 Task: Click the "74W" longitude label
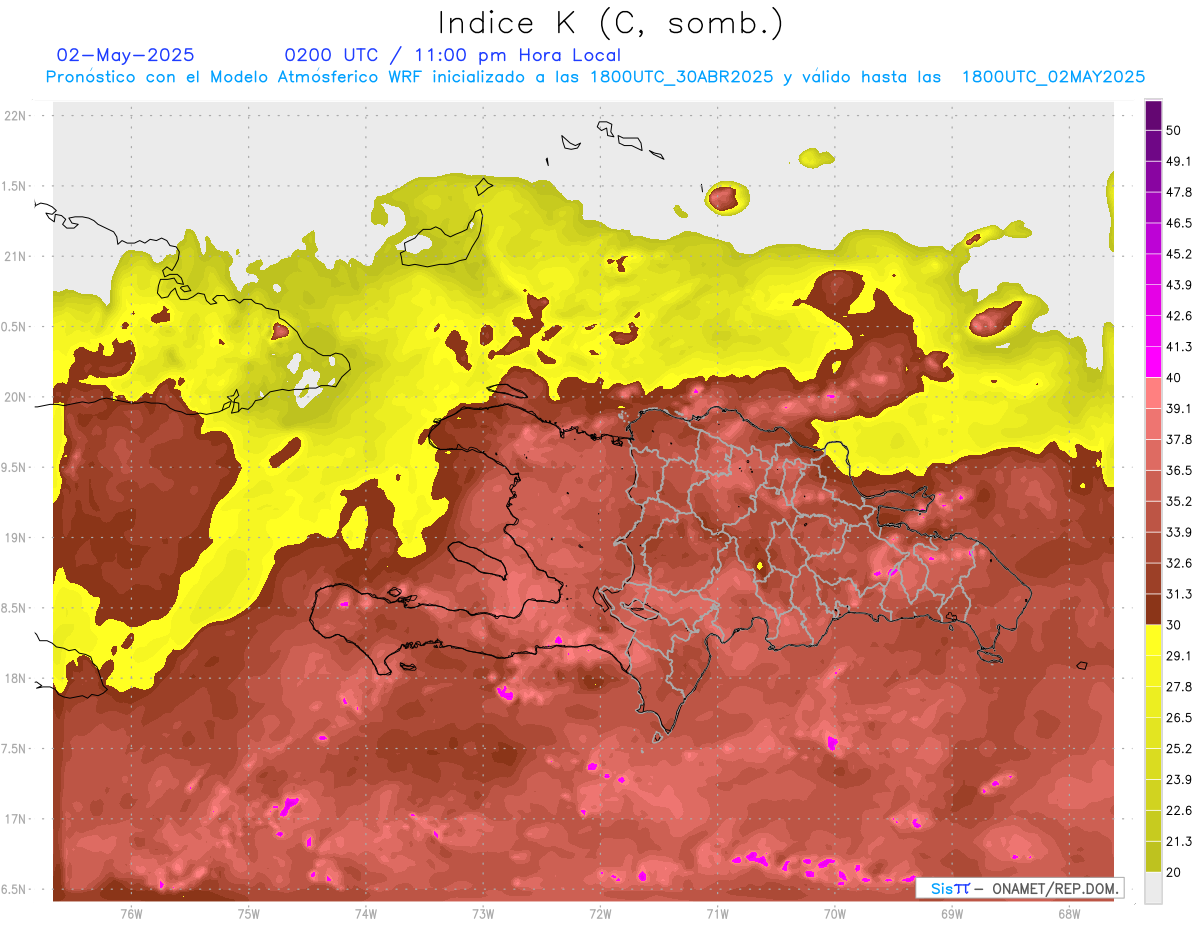click(365, 914)
